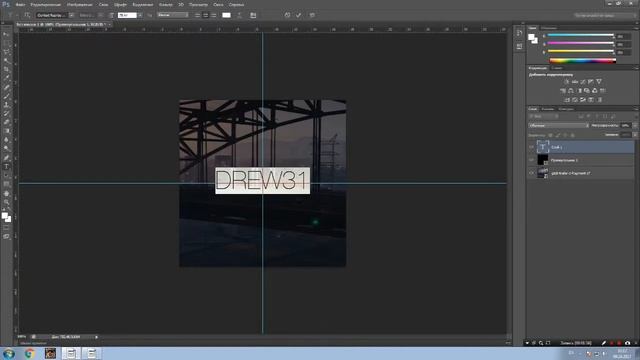Add a Vibrance adjustment
The height and width of the screenshot is (360, 640).
pos(599,82)
